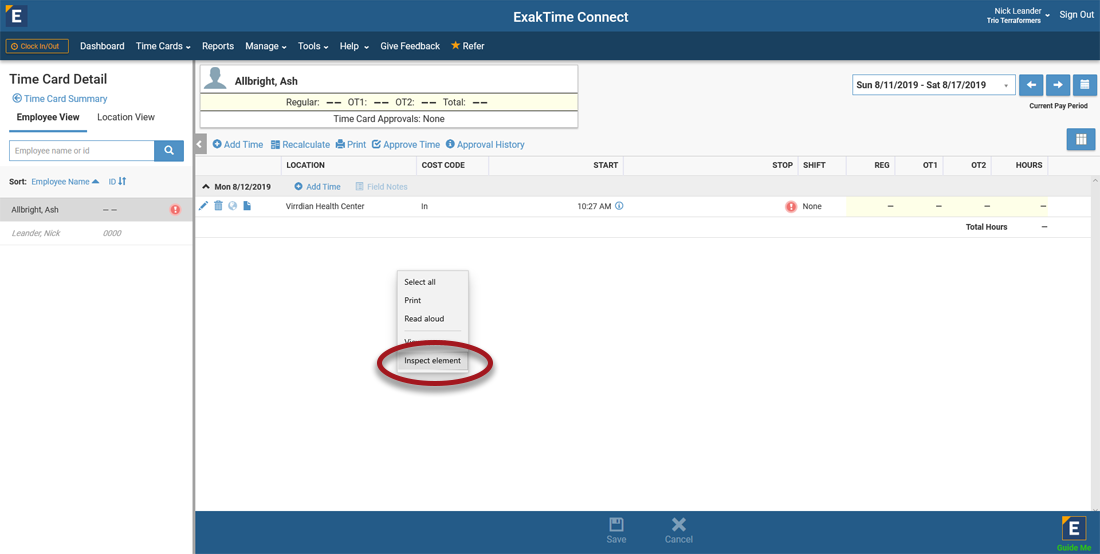
Task: Expand the Manage menu
Action: [x=266, y=46]
